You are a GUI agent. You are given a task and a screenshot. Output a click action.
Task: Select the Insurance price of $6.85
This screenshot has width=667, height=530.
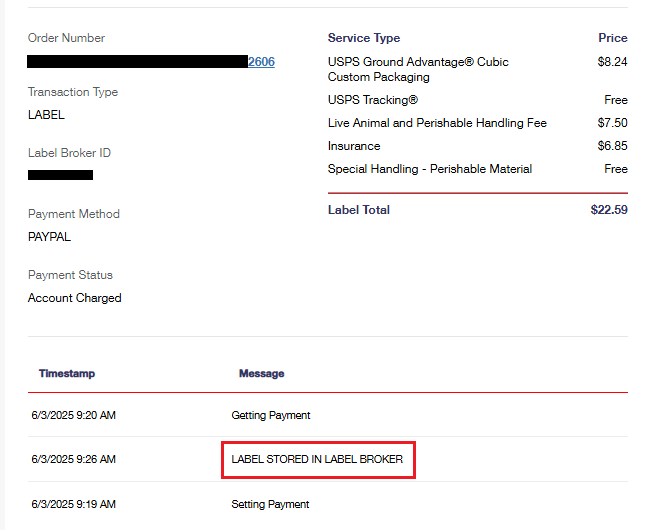[609, 146]
